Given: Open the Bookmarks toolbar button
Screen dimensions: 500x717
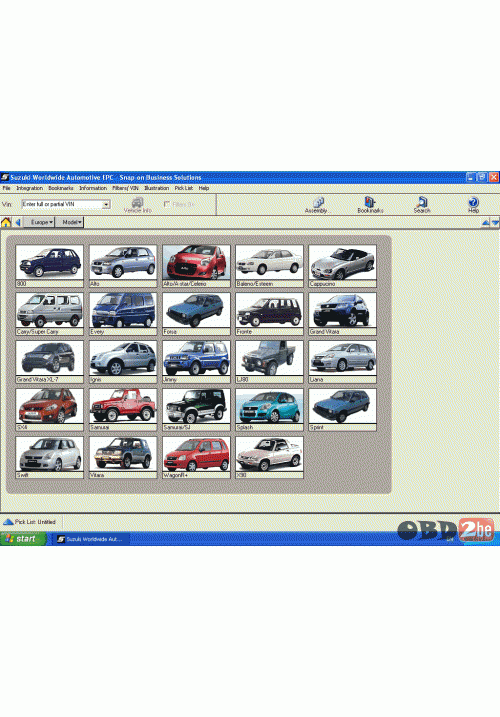Looking at the screenshot, I should [x=370, y=205].
